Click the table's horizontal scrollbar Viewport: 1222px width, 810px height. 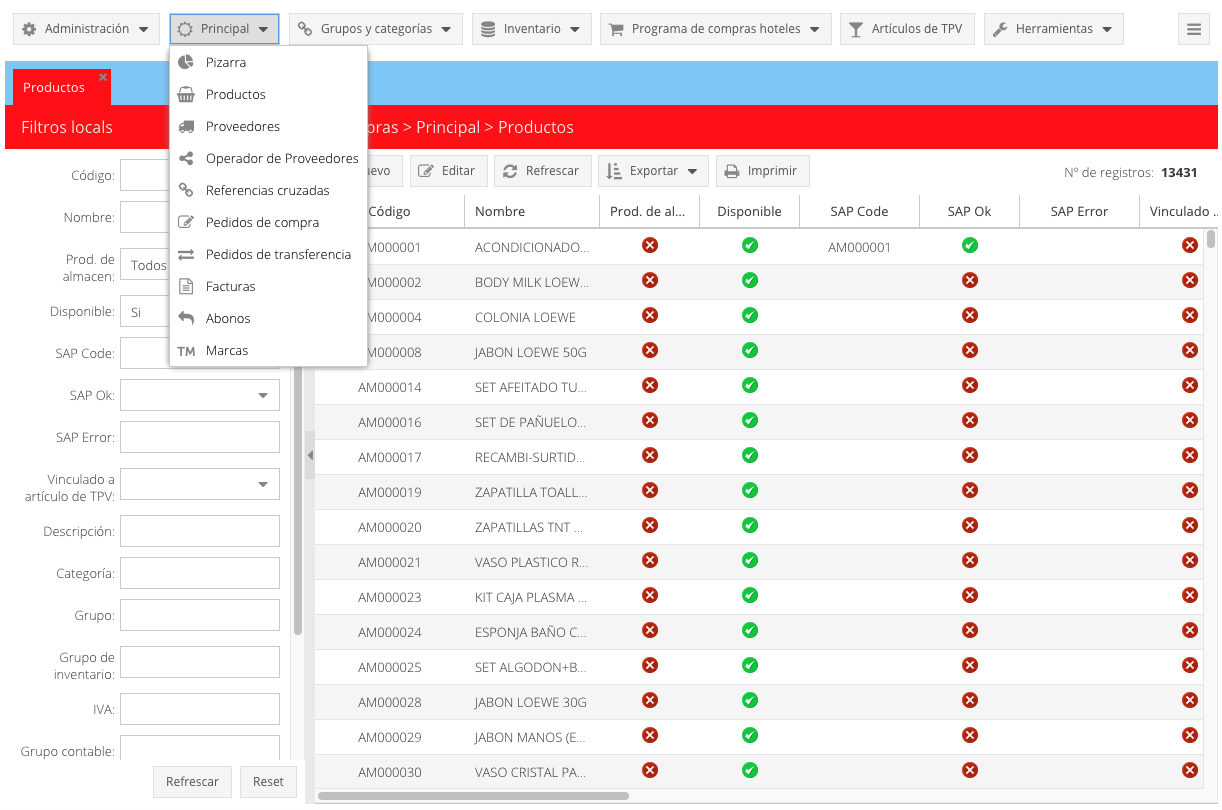pyautogui.click(x=473, y=796)
